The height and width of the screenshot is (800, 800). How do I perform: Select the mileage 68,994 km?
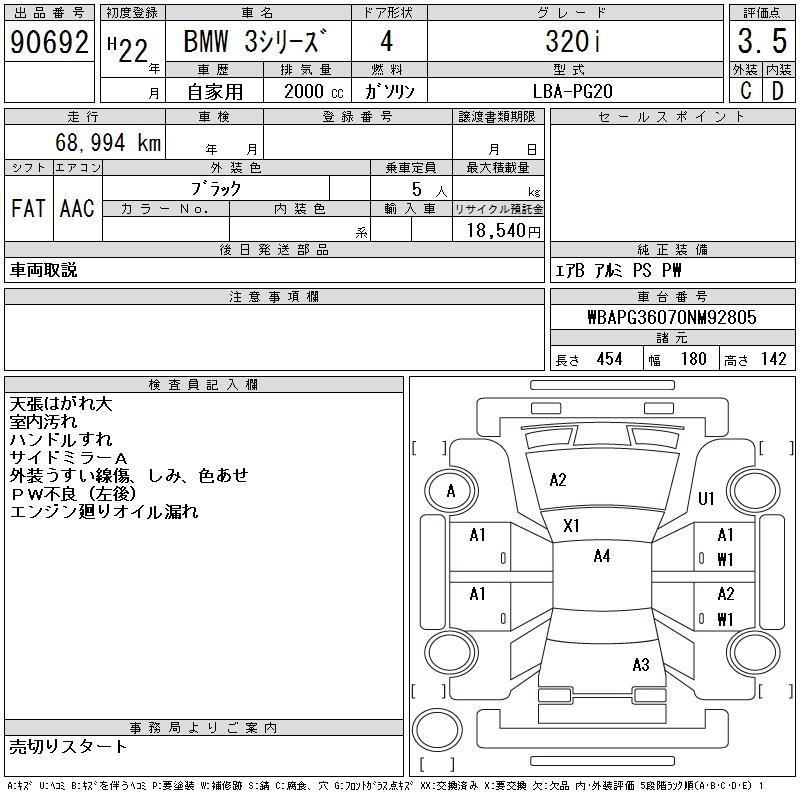(108, 142)
